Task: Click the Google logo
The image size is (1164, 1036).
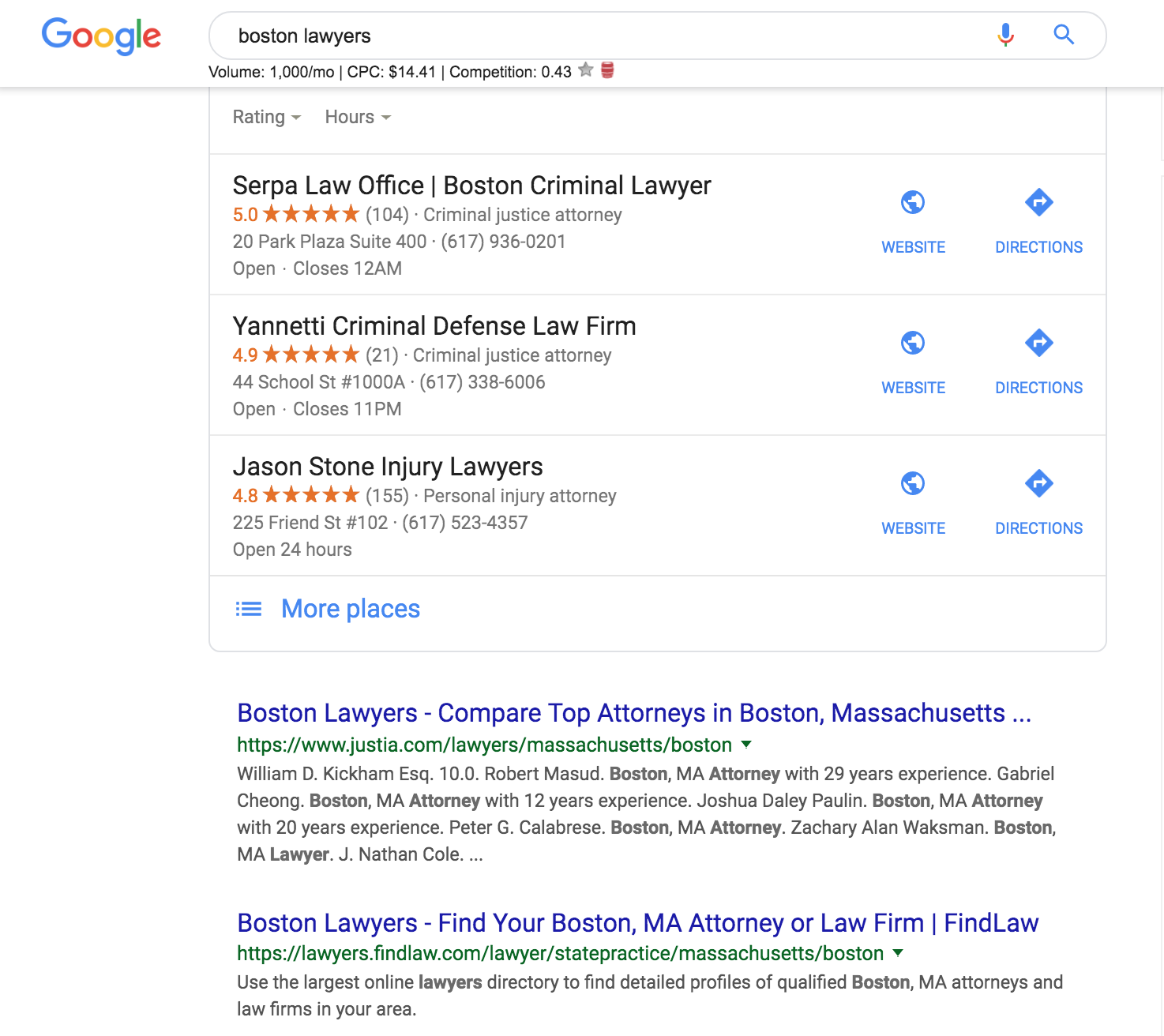Action: coord(101,36)
